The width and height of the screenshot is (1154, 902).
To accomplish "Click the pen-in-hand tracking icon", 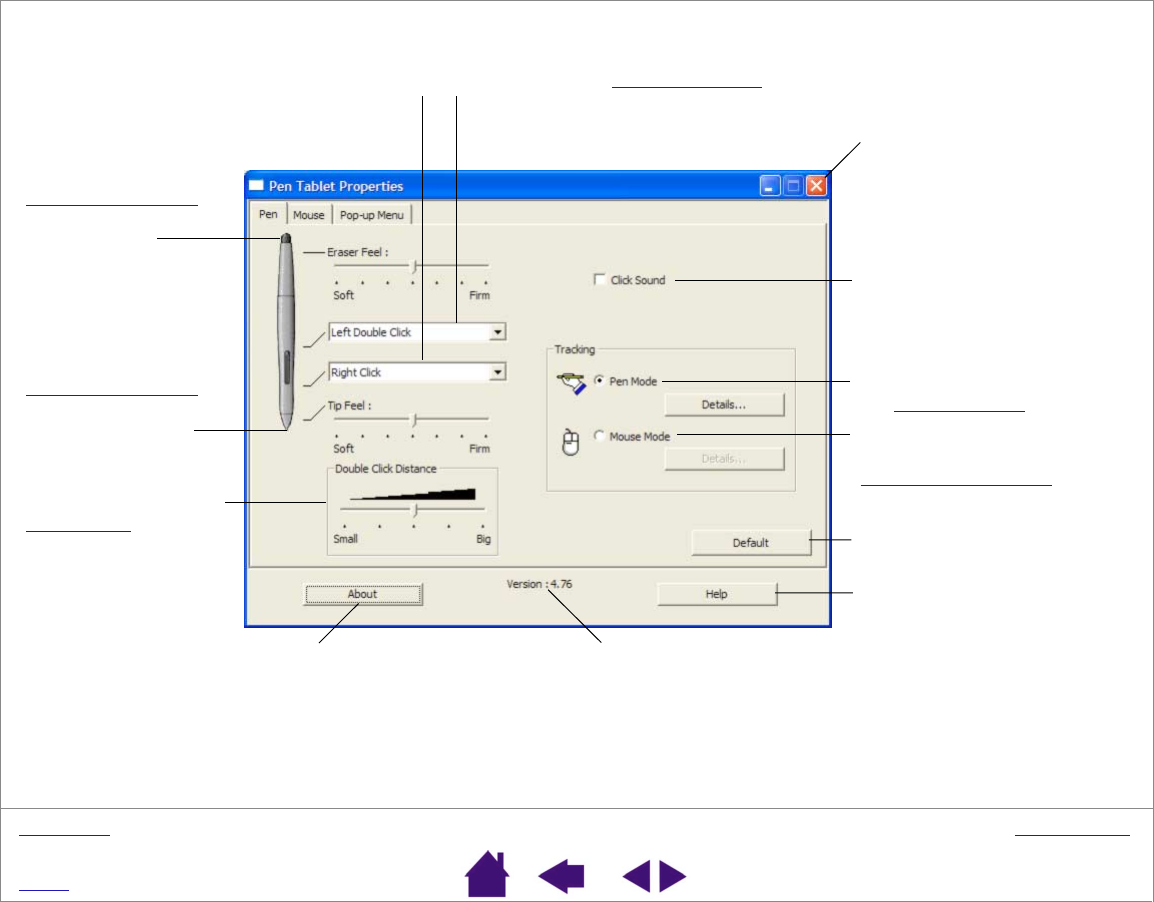I will coord(571,383).
